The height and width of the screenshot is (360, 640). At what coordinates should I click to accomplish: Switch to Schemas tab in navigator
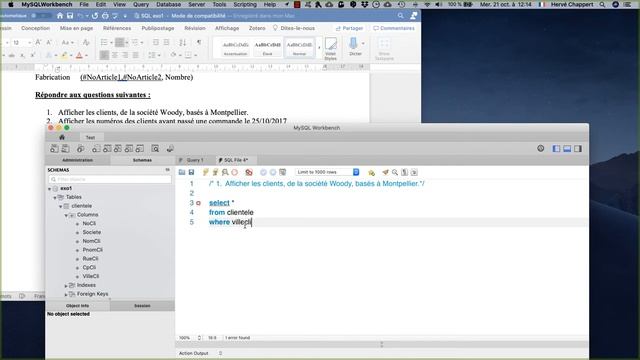(142, 160)
